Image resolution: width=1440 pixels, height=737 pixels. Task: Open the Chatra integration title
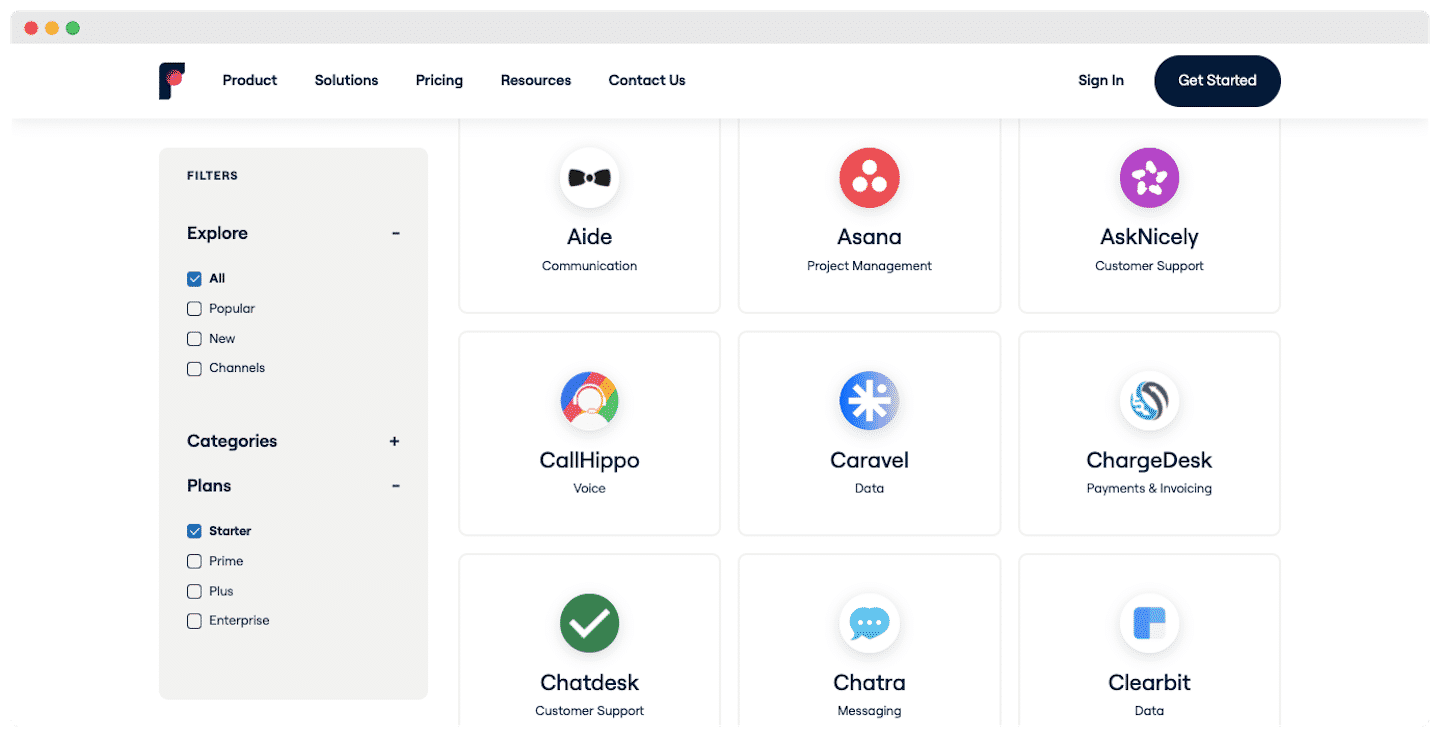tap(869, 683)
